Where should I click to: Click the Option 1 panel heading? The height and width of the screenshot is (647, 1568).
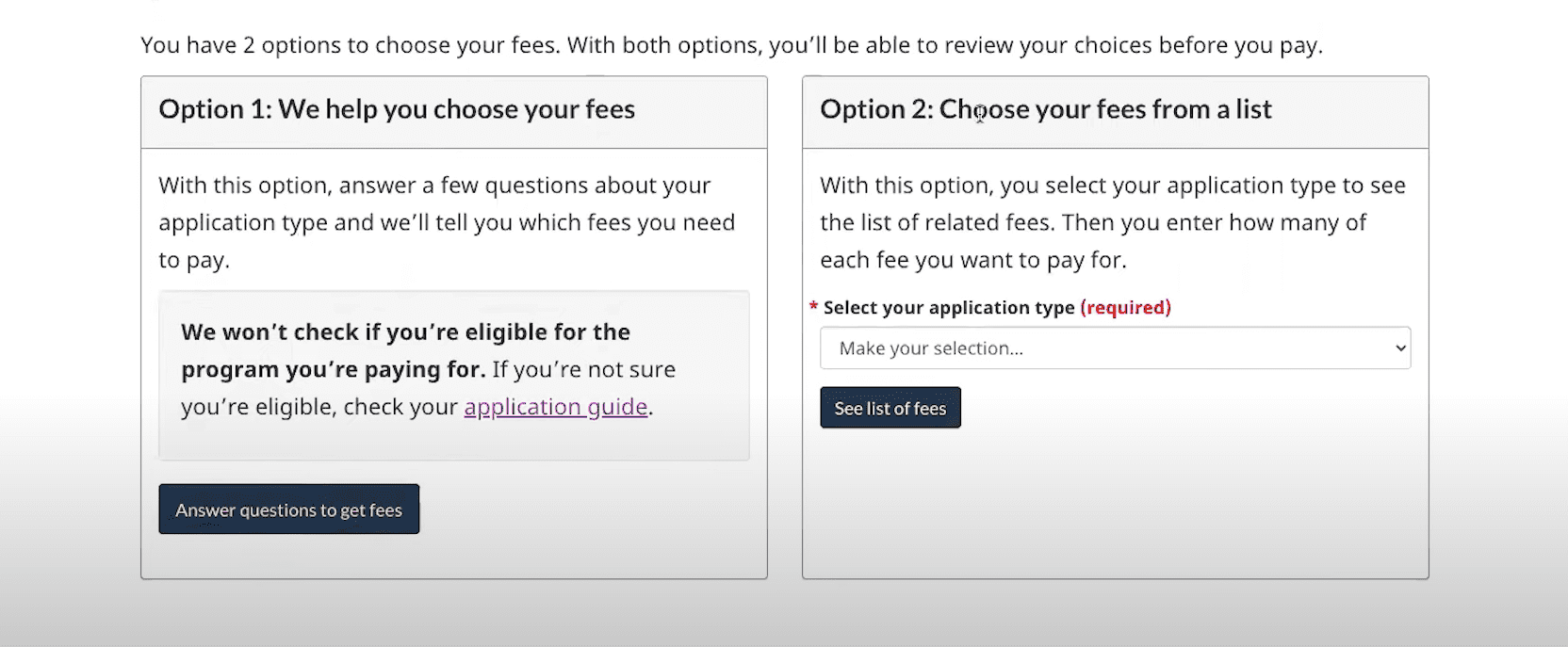[x=397, y=109]
